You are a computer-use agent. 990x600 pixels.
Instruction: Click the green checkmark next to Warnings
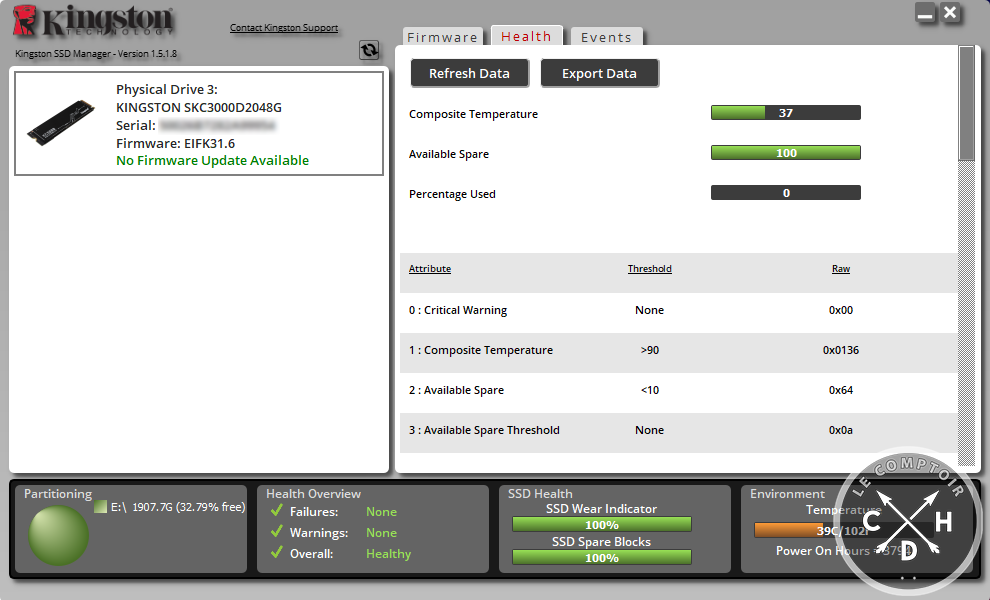coord(276,532)
